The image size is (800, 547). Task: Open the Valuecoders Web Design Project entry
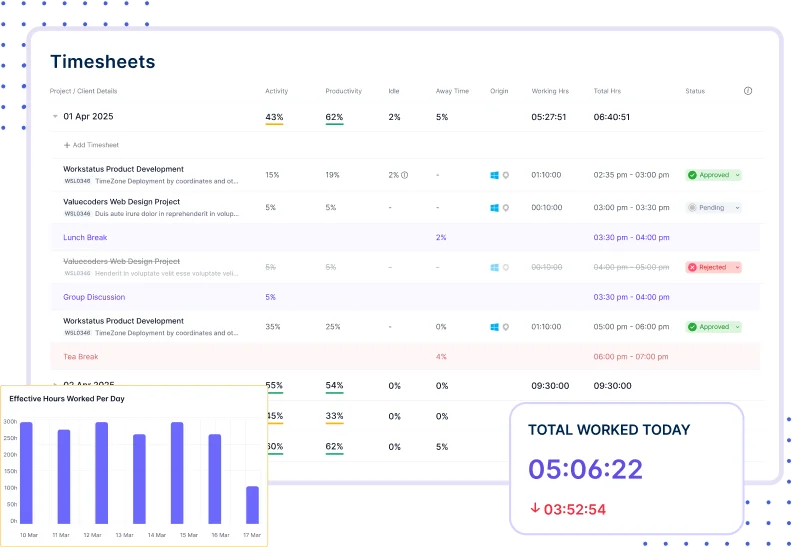click(x=119, y=202)
